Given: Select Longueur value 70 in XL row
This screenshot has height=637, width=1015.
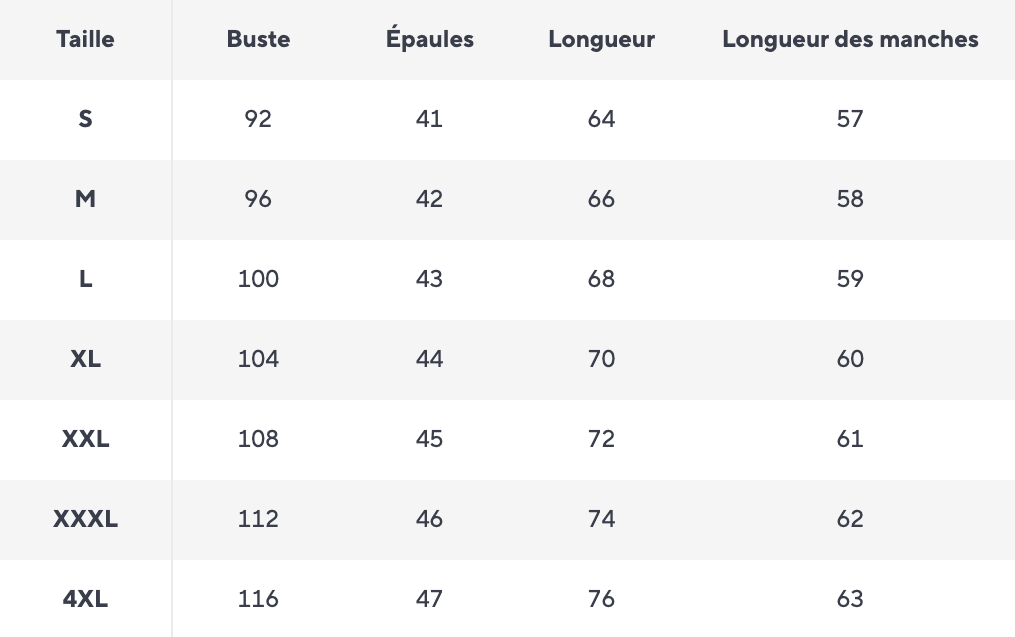Looking at the screenshot, I should pos(601,359).
